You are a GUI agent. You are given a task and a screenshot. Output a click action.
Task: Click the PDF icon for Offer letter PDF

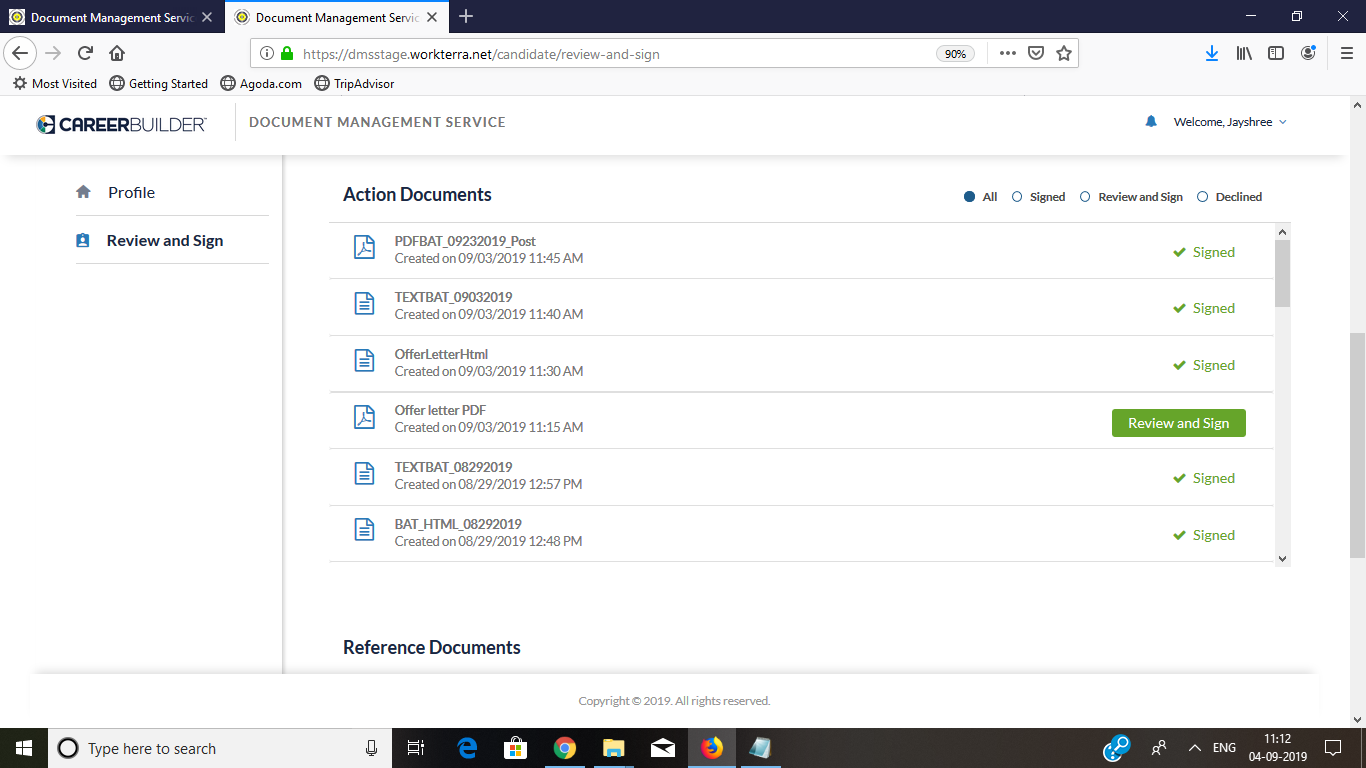pos(364,417)
